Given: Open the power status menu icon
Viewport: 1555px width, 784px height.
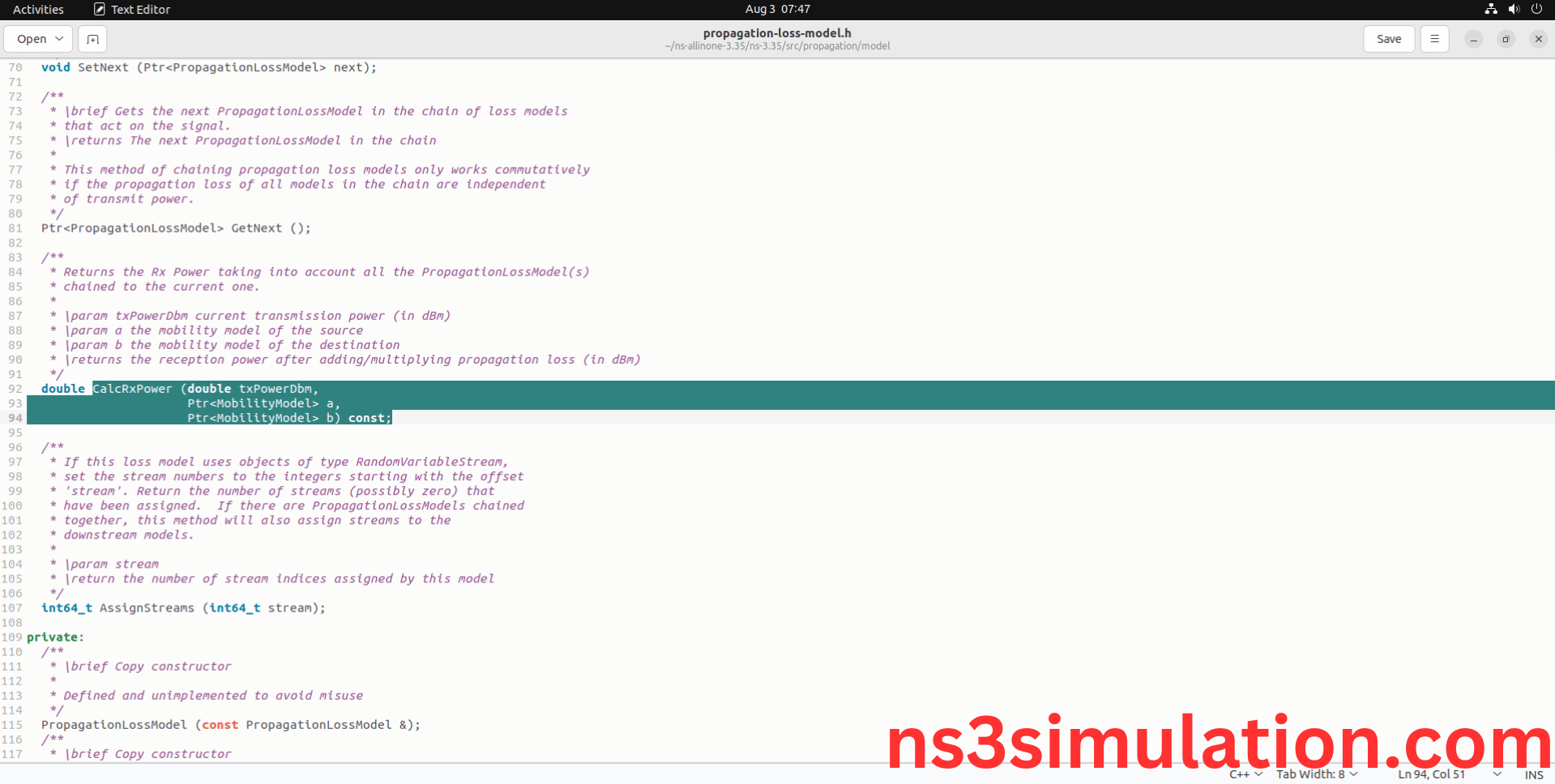Looking at the screenshot, I should coord(1536,9).
